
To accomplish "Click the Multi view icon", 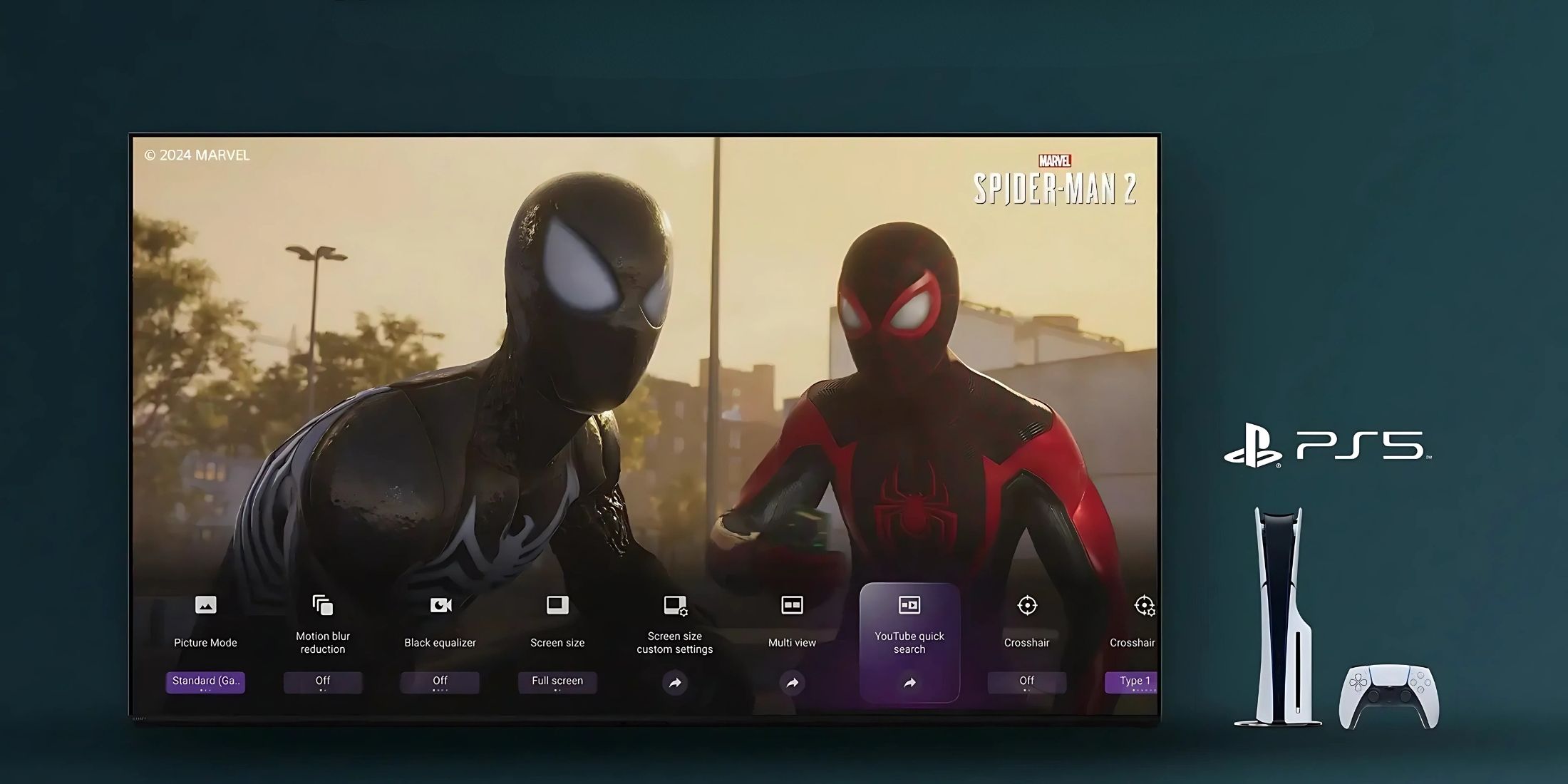I will (x=792, y=605).
